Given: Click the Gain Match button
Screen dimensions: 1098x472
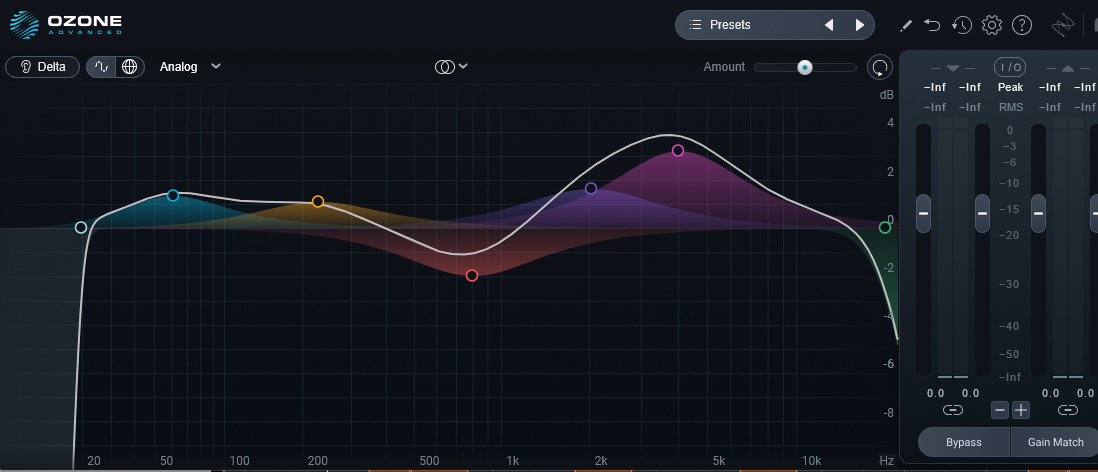Looking at the screenshot, I should point(1055,442).
